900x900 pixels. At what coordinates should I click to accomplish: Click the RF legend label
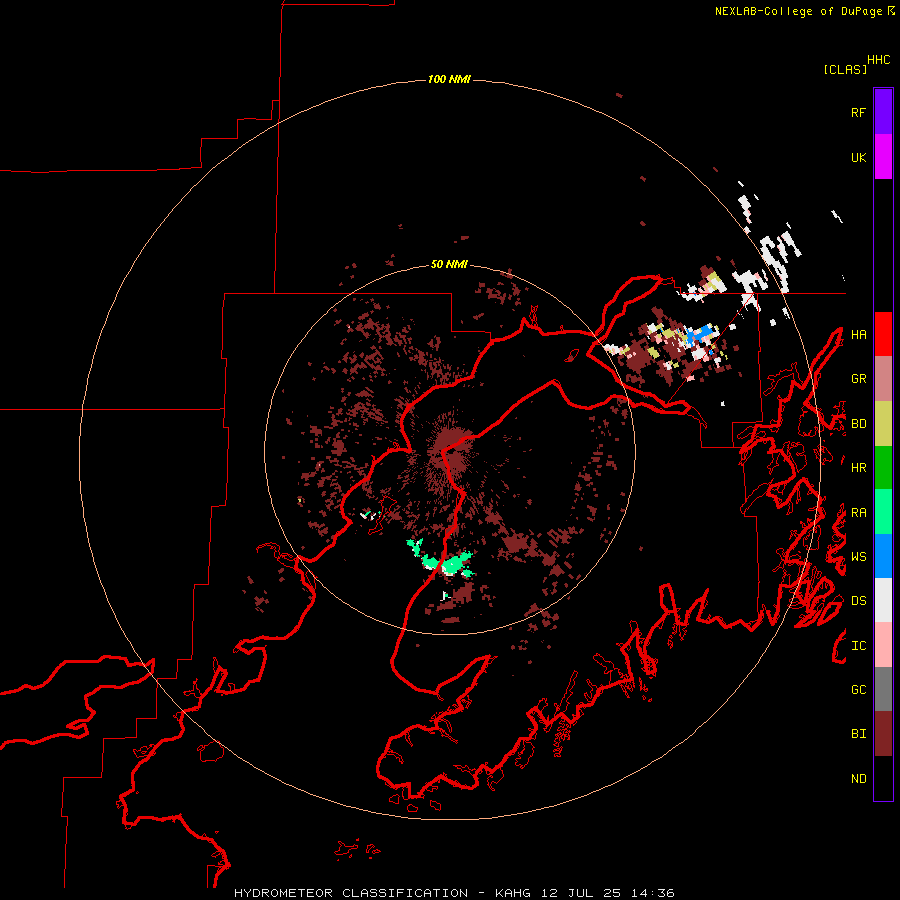click(858, 112)
